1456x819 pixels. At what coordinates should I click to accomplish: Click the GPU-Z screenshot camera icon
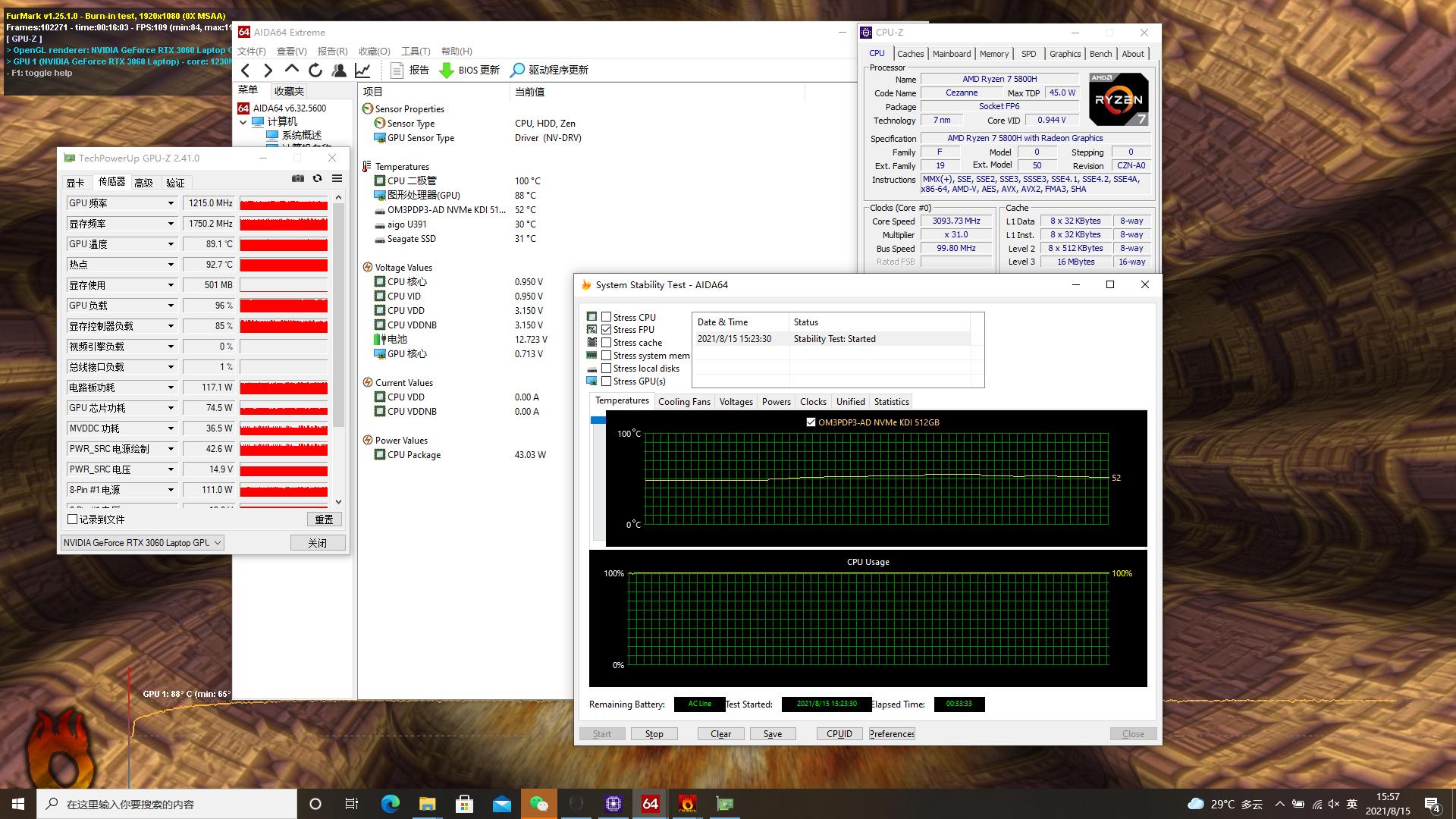[x=298, y=178]
